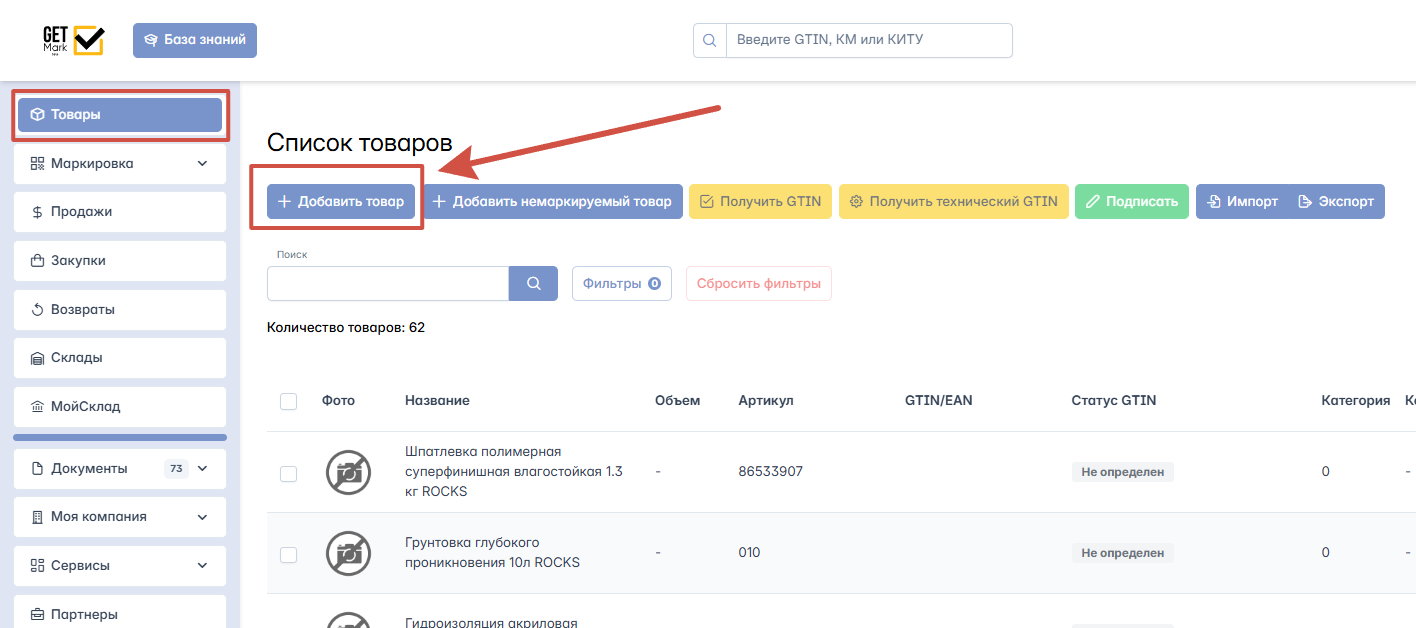Expand the Сервисы chevron
This screenshot has height=628, width=1416.
(x=203, y=566)
